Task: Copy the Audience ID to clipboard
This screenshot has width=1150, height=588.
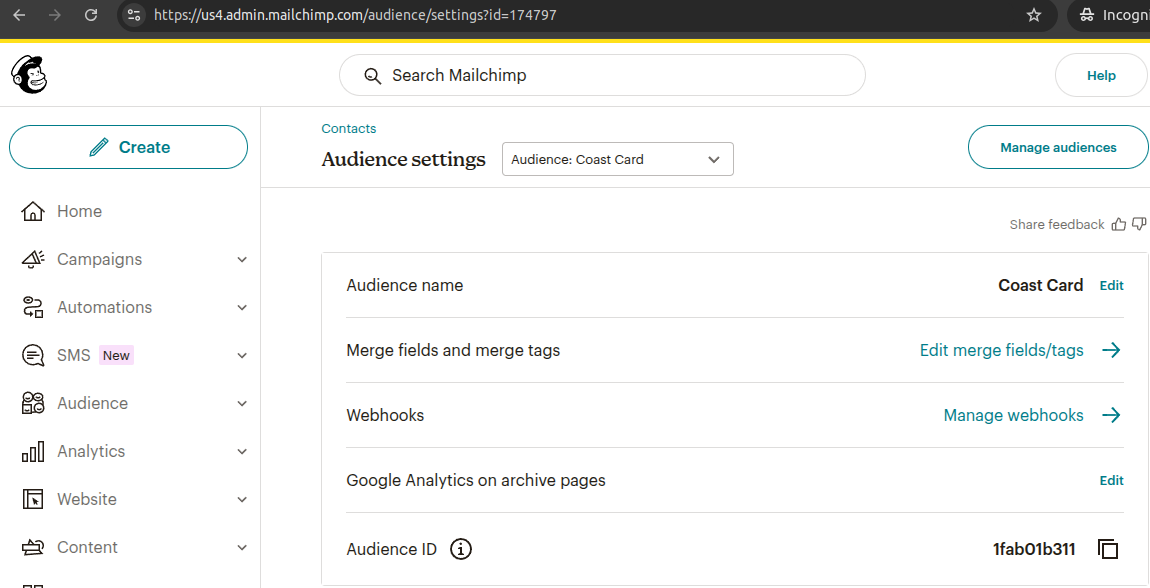Action: pyautogui.click(x=1107, y=549)
